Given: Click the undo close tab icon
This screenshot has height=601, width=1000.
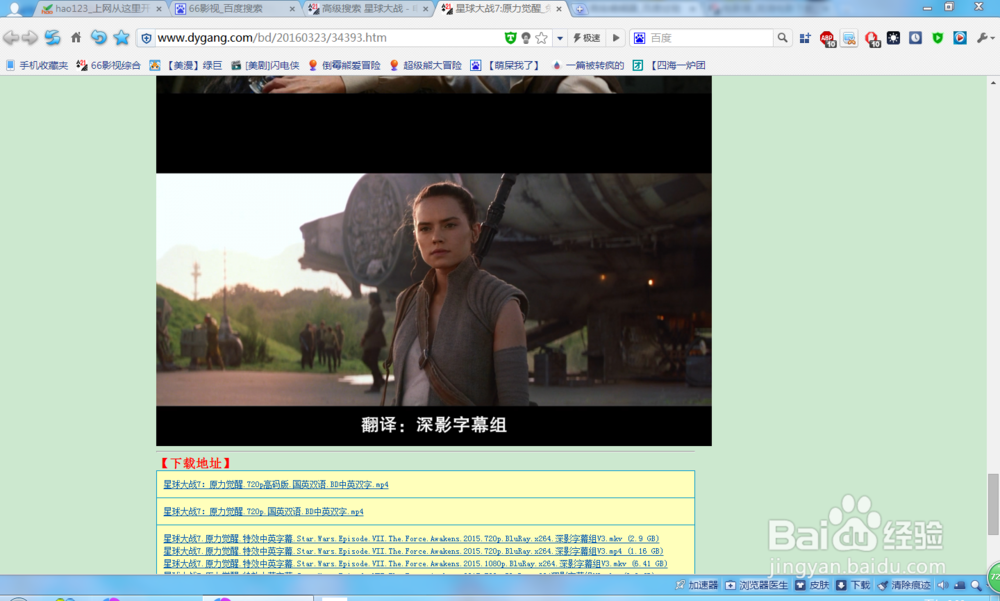Looking at the screenshot, I should (x=98, y=38).
